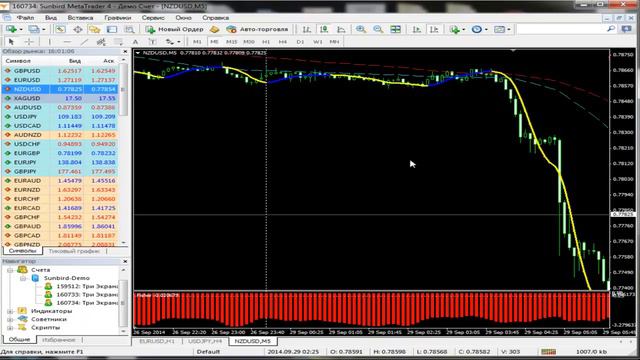Switch chart to Line Chart mode
The height and width of the screenshot is (360, 640).
[x=341, y=29]
